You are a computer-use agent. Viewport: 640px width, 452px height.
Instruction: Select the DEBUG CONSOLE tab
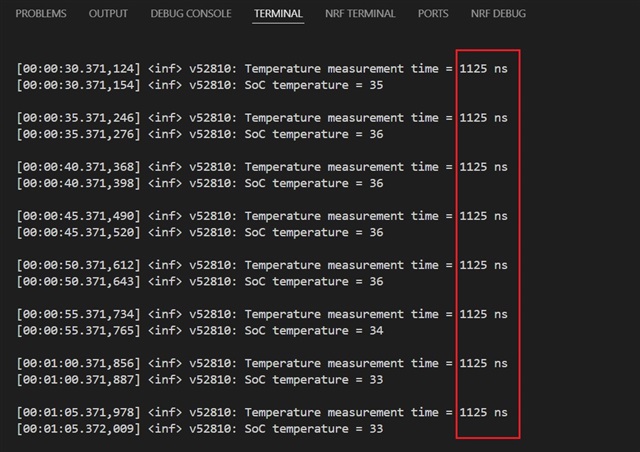click(190, 14)
